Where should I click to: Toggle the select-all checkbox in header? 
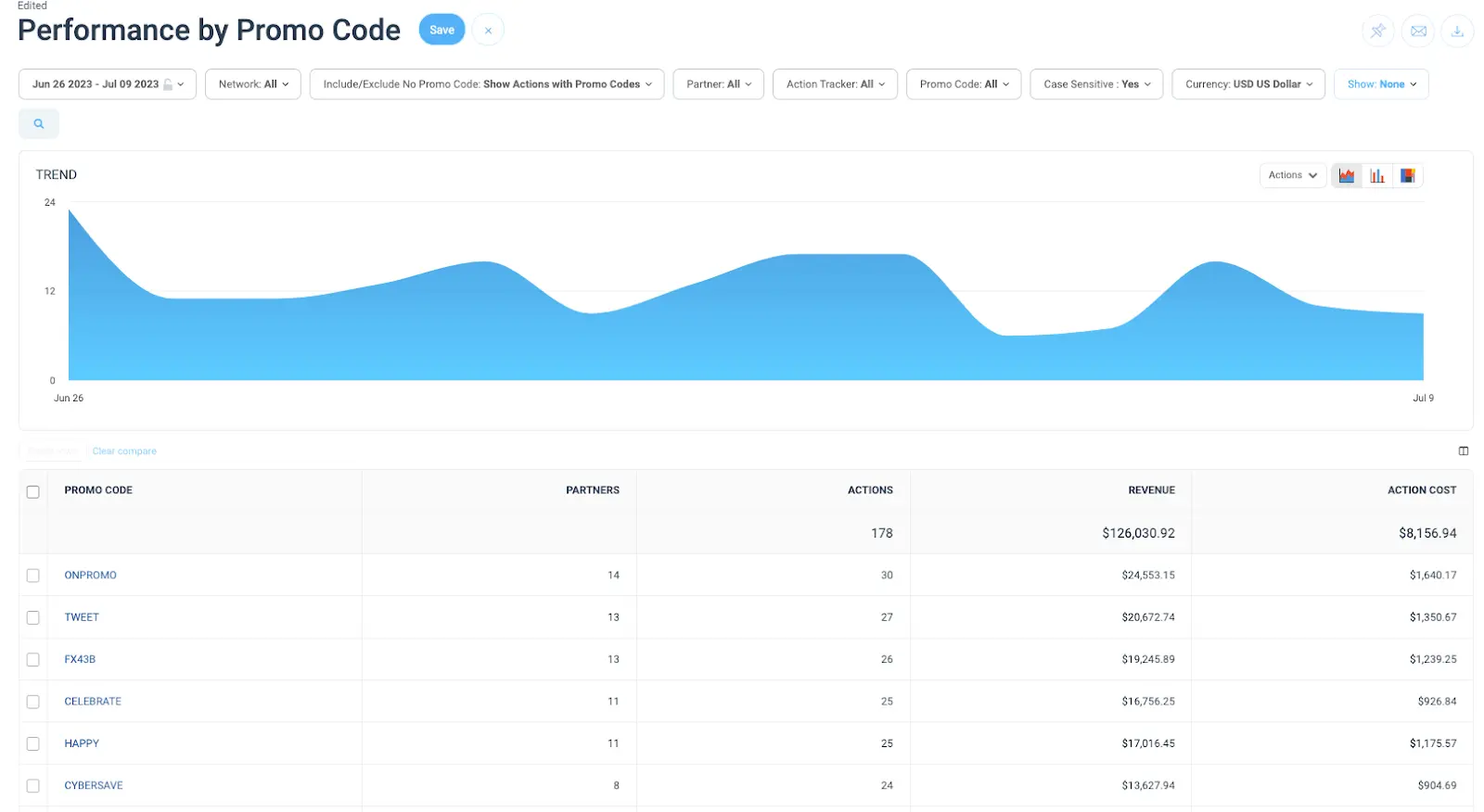(x=33, y=491)
